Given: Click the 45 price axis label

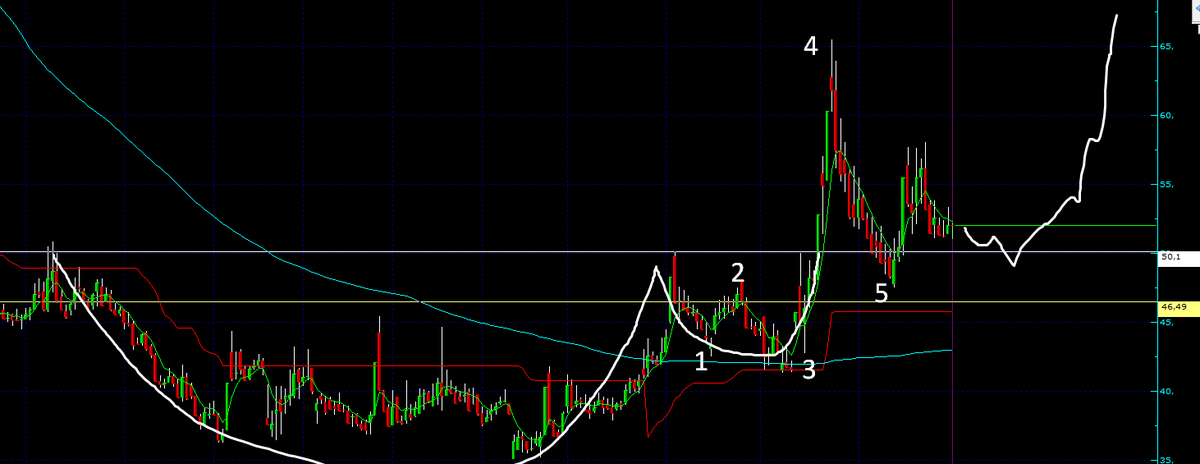Looking at the screenshot, I should [x=1167, y=322].
